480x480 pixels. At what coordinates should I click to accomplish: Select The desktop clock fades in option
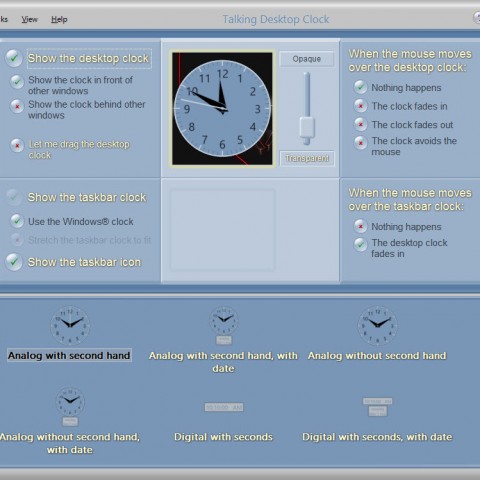360,245
